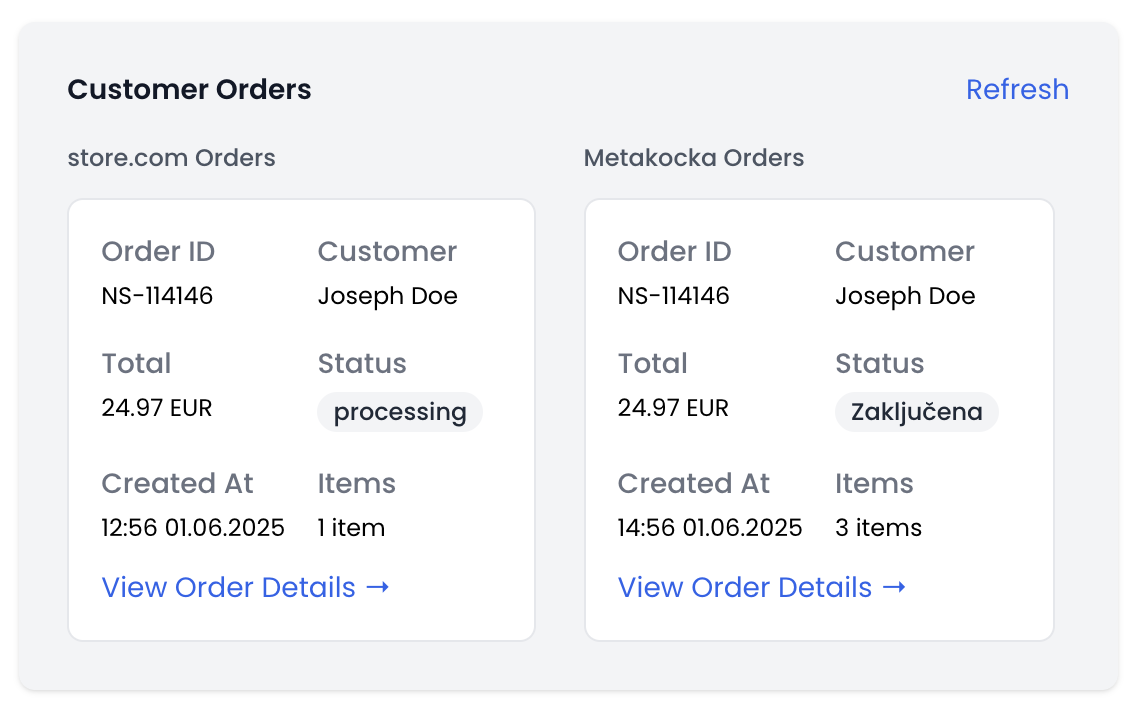The image size is (1138, 712).
Task: Click order ID NS-114146 in Metakocka card
Action: pyautogui.click(x=673, y=296)
